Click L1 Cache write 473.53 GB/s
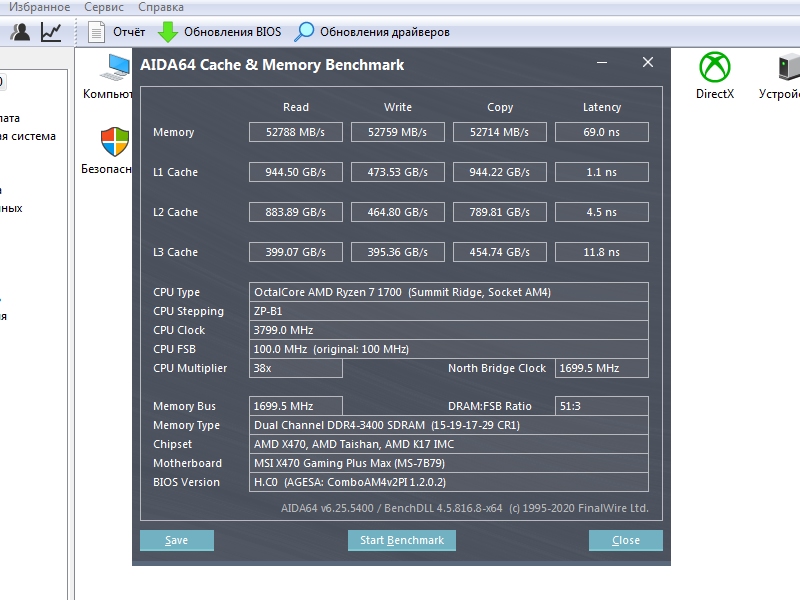This screenshot has width=800, height=600. 398,172
